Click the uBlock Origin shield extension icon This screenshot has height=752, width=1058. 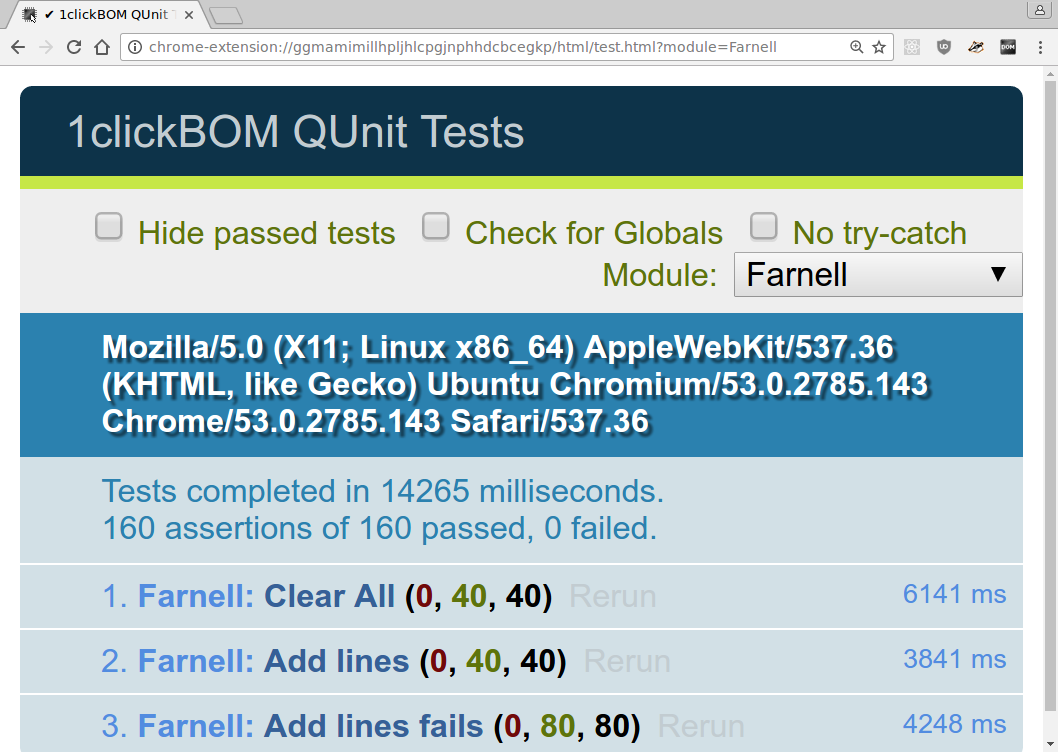pos(944,47)
